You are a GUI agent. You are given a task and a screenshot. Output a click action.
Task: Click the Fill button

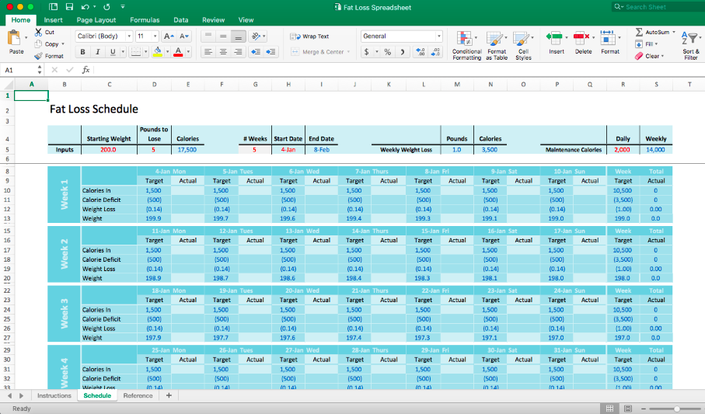coord(646,44)
